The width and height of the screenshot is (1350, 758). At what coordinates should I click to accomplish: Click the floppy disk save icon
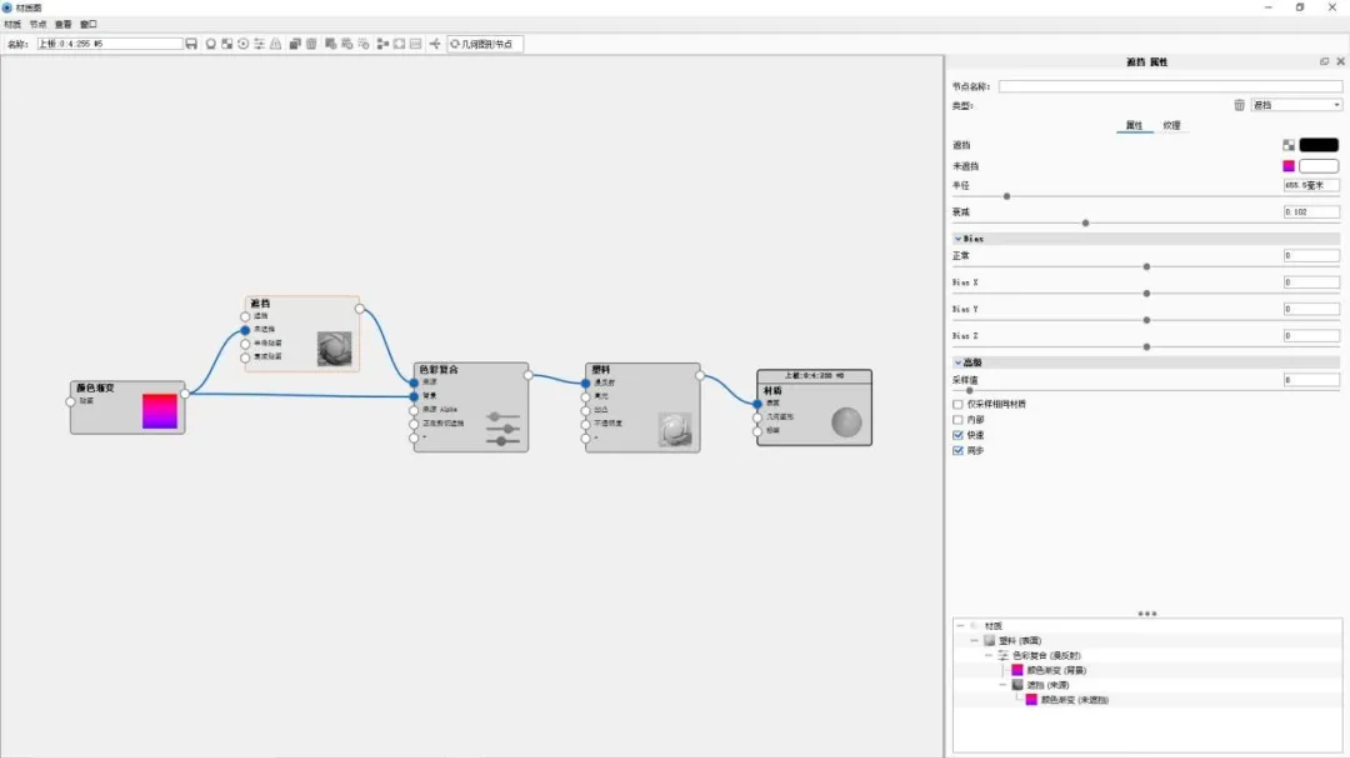[x=191, y=44]
